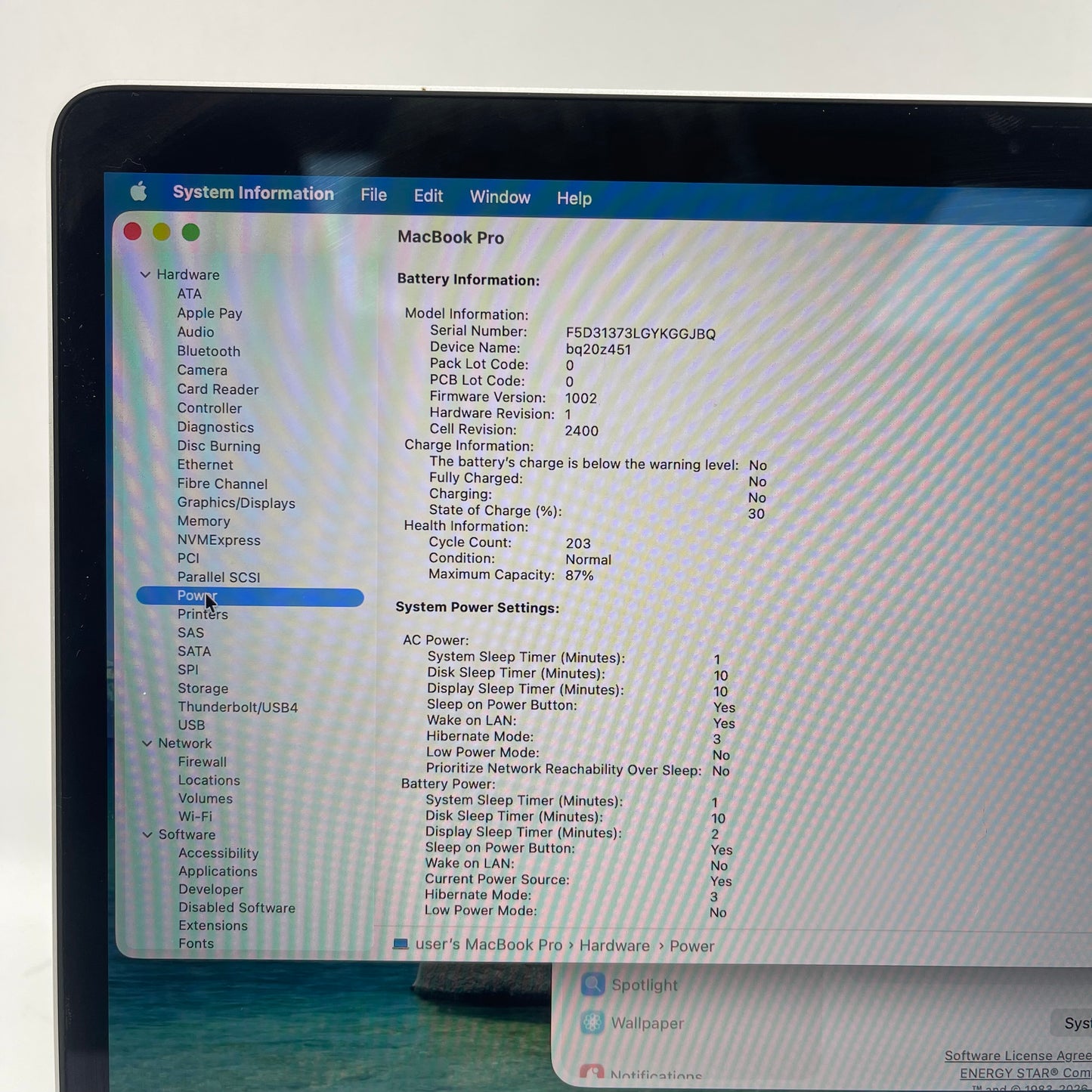This screenshot has width=1092, height=1092.
Task: Zoom window with the green button
Action: (x=190, y=233)
